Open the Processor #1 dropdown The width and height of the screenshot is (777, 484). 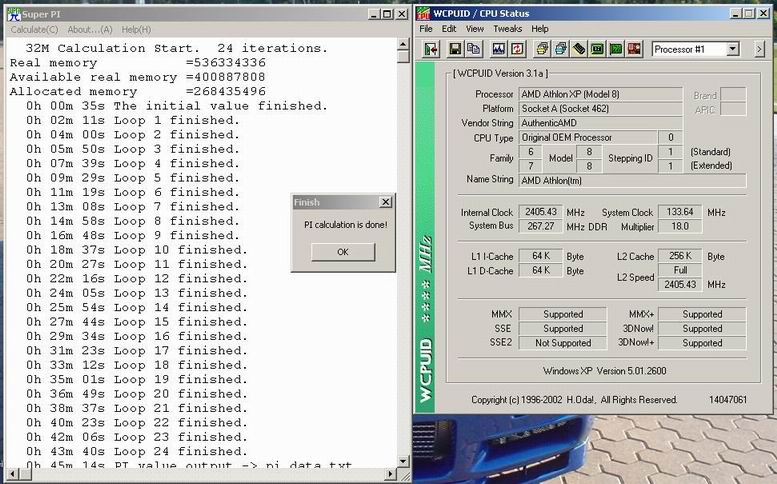tap(732, 49)
